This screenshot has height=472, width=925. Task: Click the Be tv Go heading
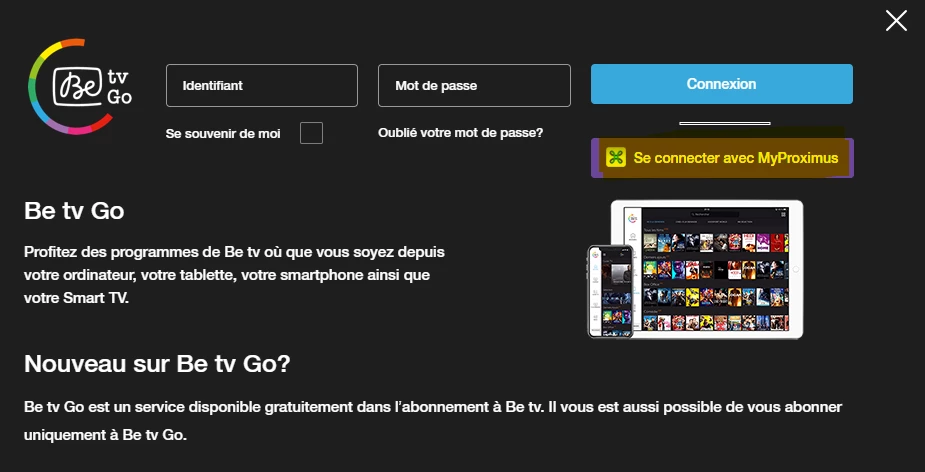(x=74, y=211)
